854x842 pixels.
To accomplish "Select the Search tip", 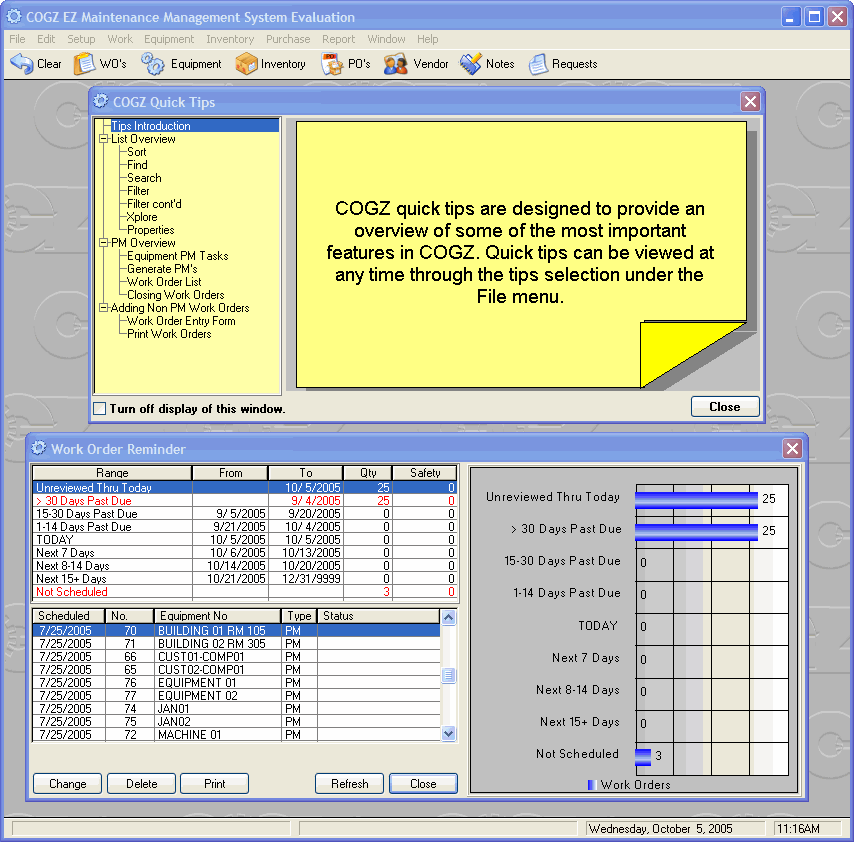I will 144,178.
